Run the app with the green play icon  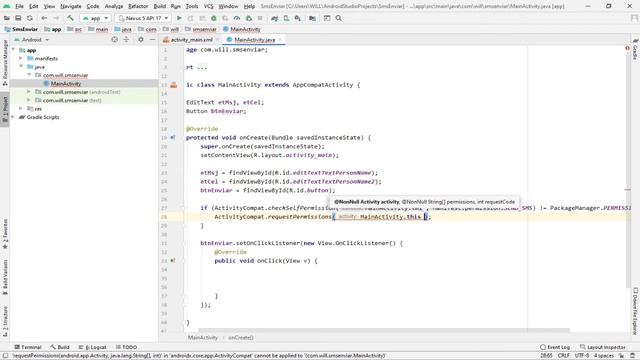[179, 18]
